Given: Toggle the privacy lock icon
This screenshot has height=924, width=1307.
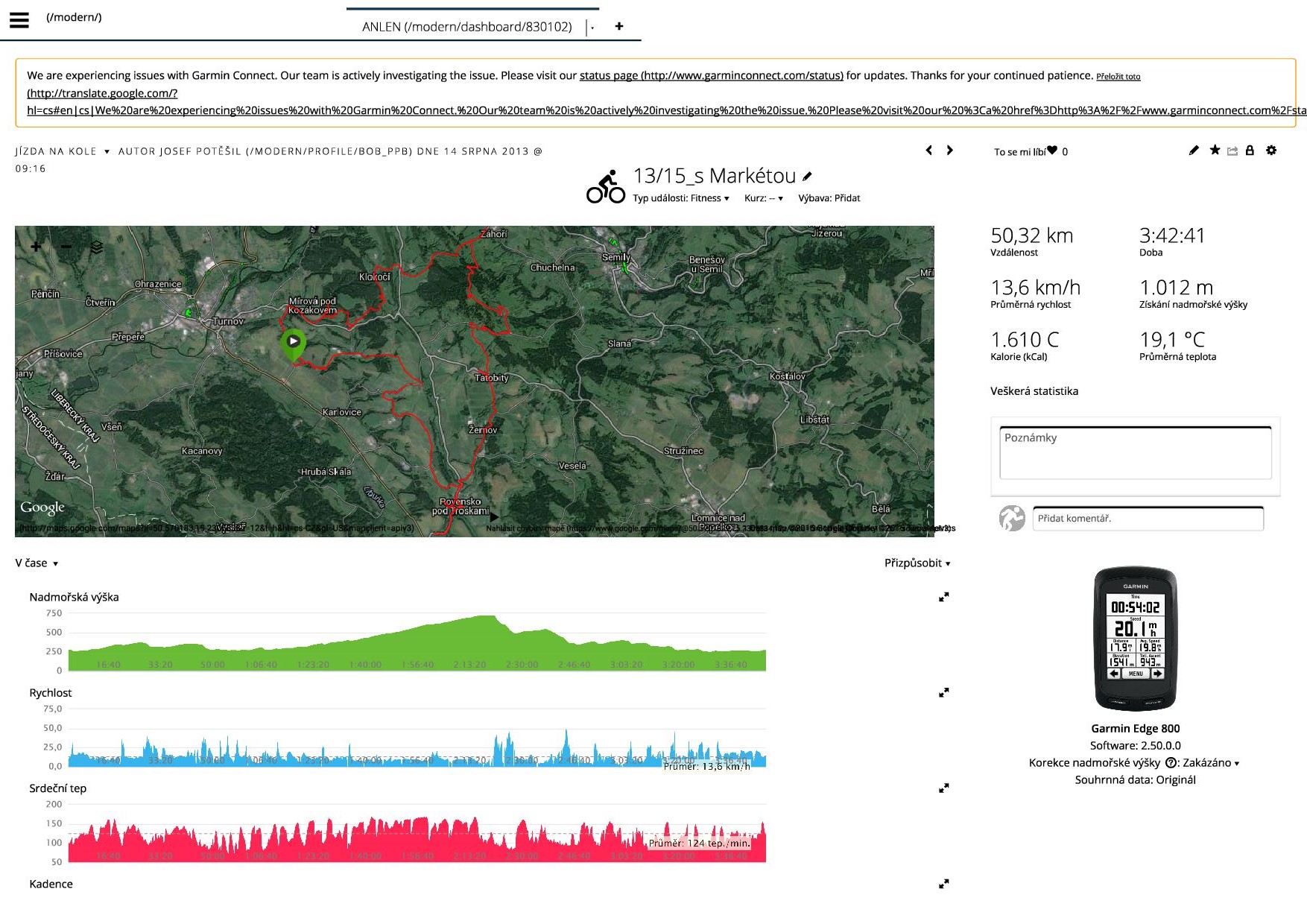Looking at the screenshot, I should (1250, 151).
